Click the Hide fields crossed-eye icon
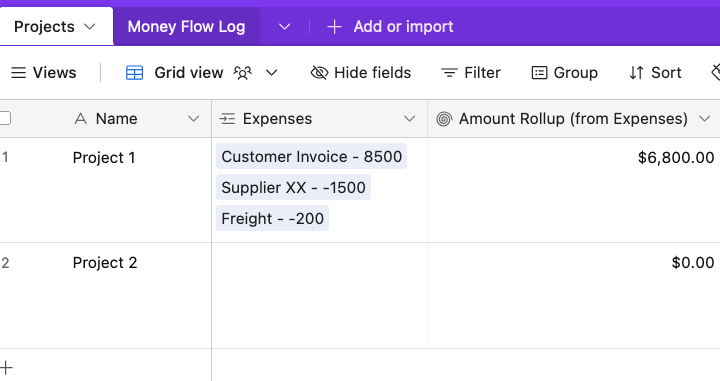This screenshot has height=381, width=720. (x=319, y=73)
